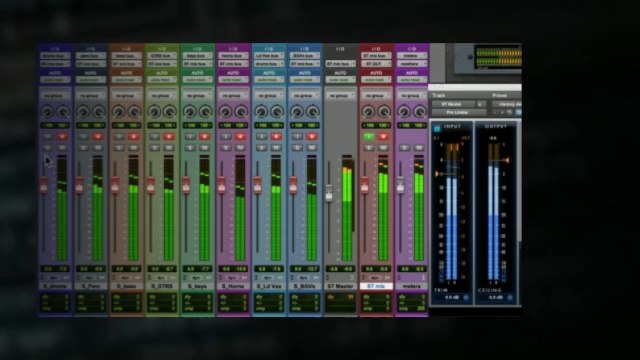Open automation mode selector on S_Horns

(233, 80)
